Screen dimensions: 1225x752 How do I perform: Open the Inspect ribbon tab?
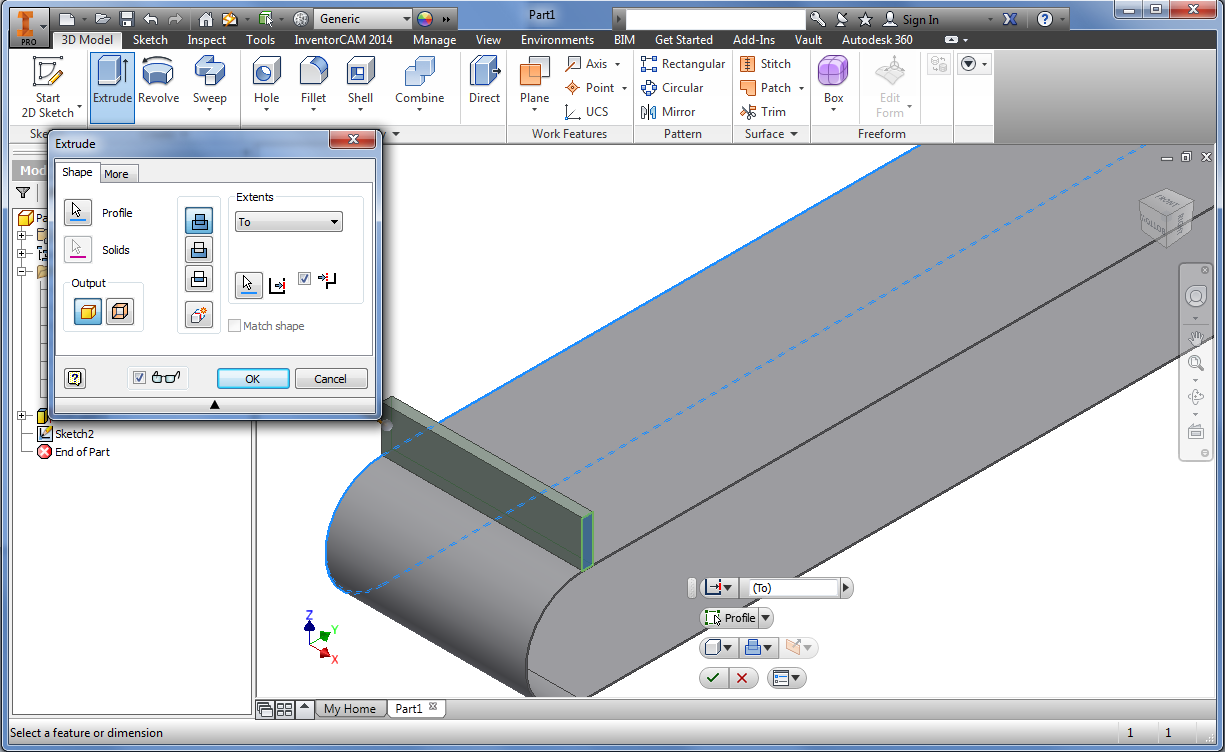click(x=207, y=40)
